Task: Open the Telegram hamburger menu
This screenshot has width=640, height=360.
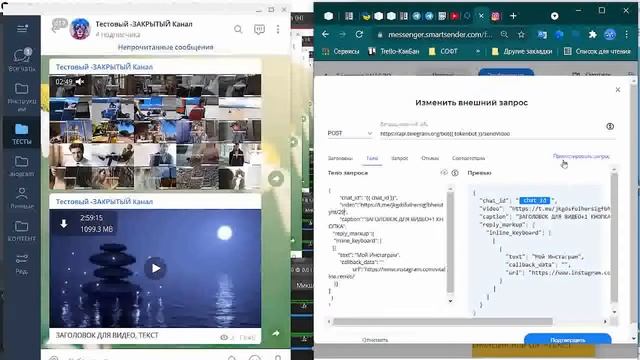Action: [x=22, y=29]
